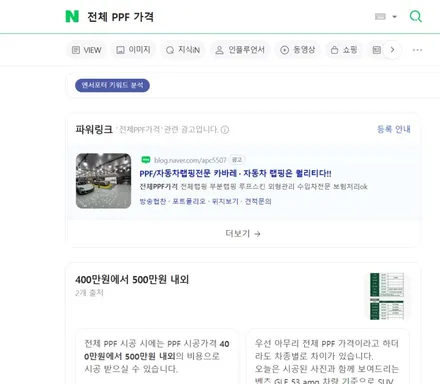Click the green search magnifier icon
440x384 pixels.
click(415, 16)
